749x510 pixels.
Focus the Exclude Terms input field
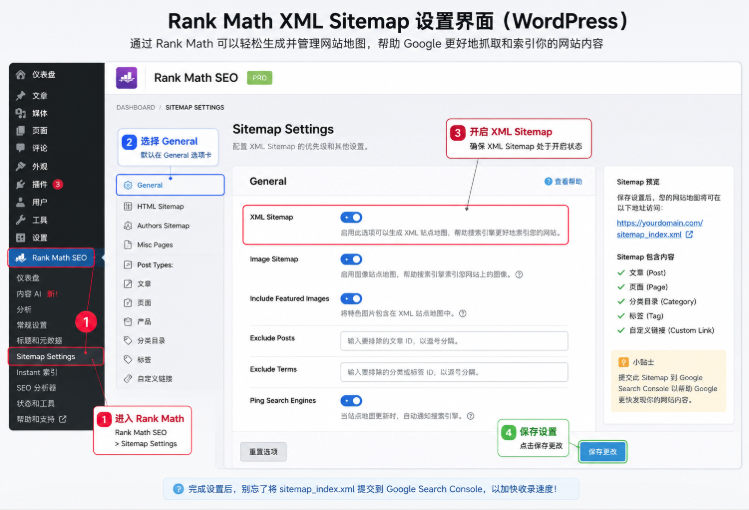coord(454,372)
